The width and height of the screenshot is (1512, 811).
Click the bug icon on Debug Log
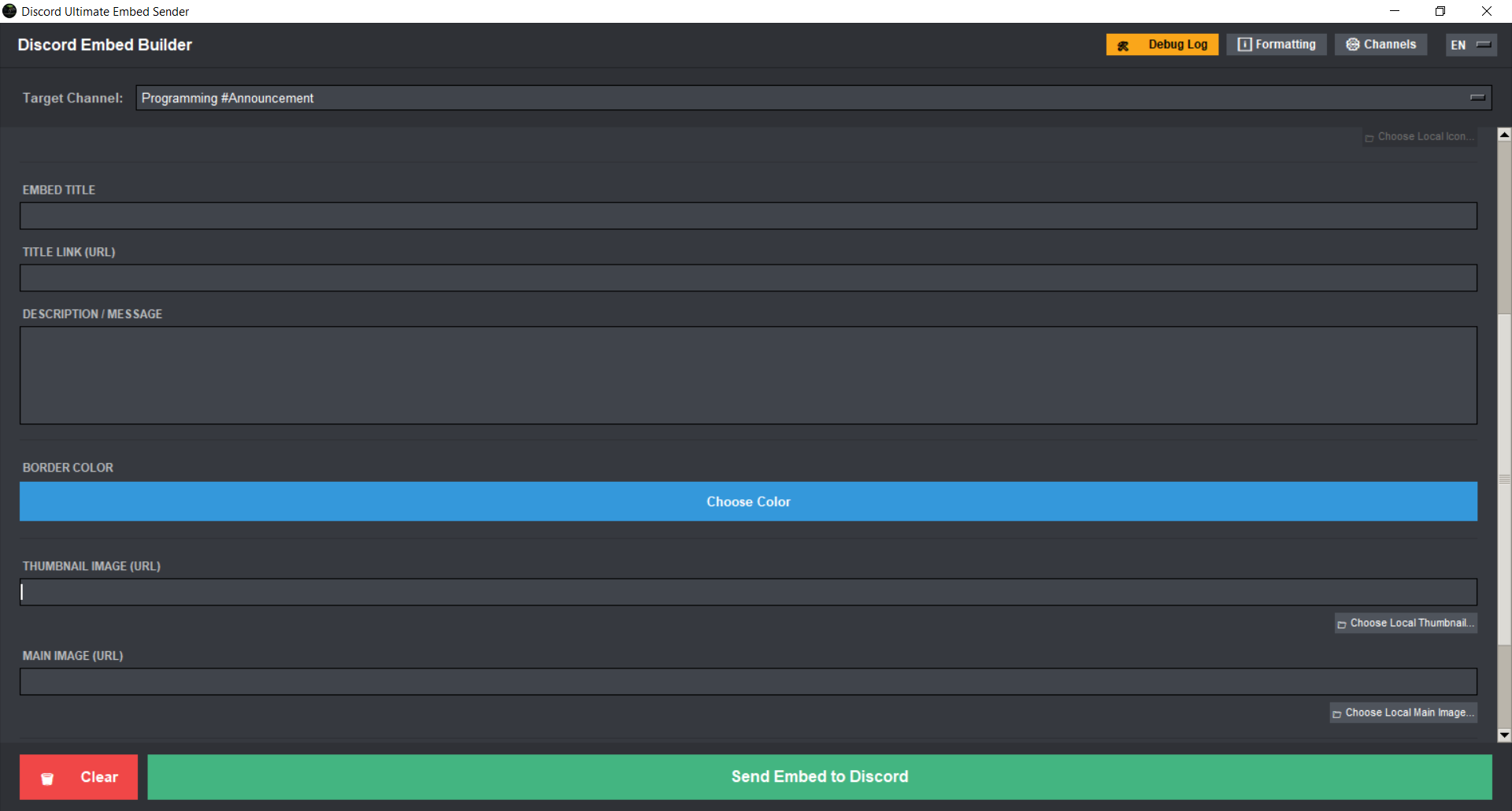[x=1123, y=46]
